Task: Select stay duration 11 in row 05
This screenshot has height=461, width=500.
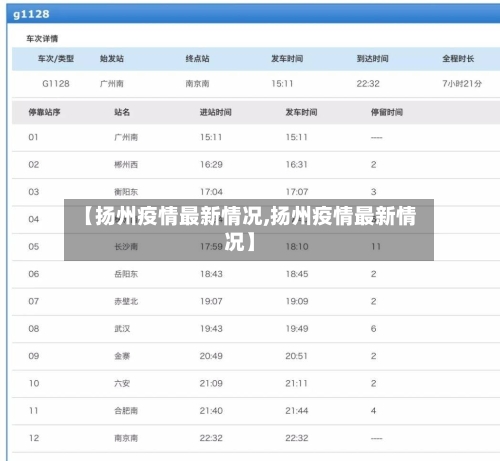Action: [x=376, y=246]
